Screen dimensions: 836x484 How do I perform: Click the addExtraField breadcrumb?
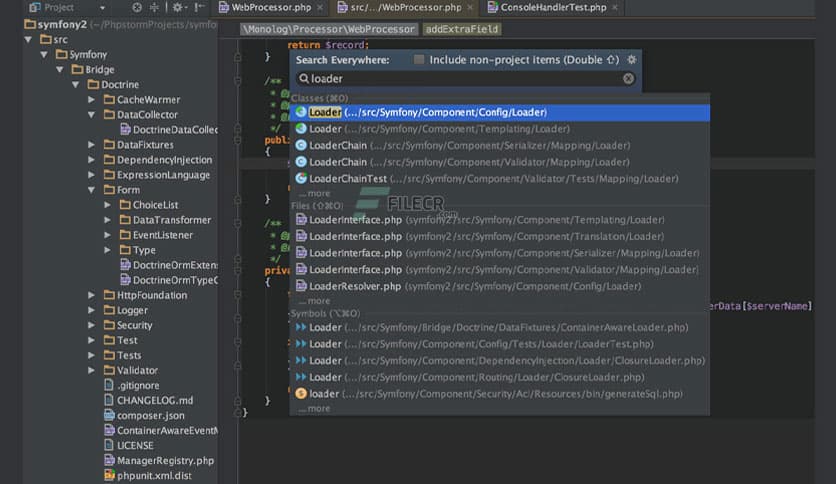click(462, 29)
